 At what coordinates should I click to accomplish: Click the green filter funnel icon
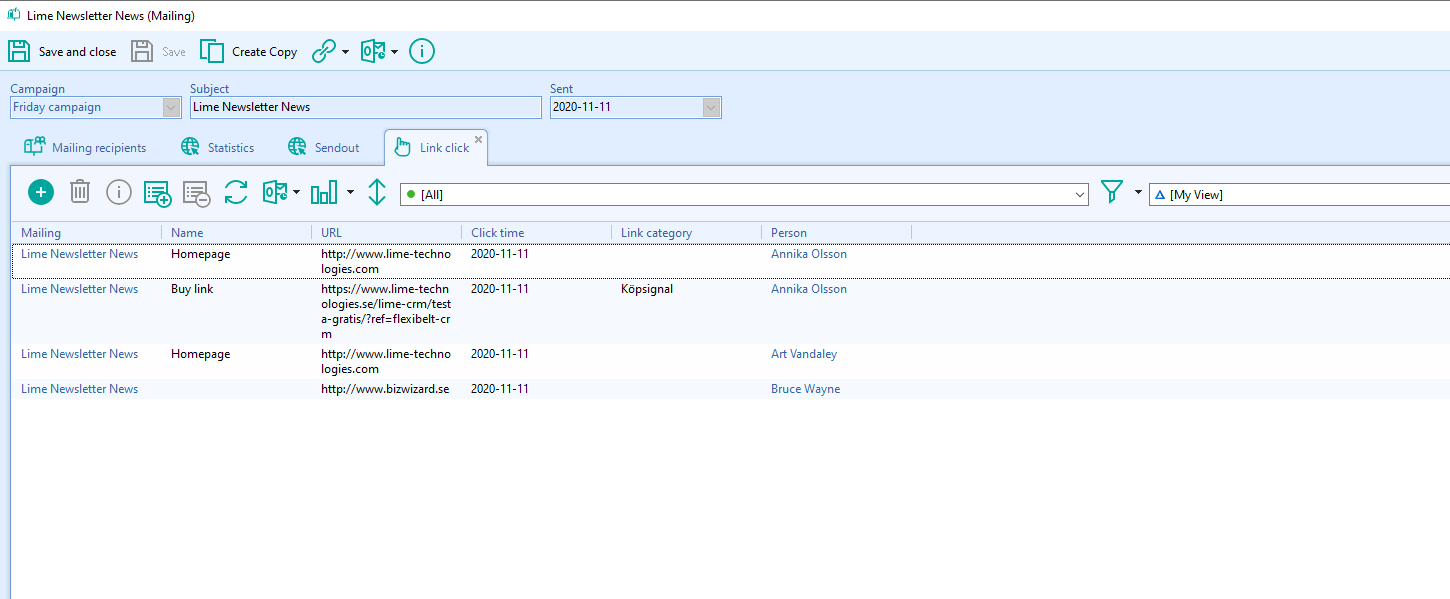point(1111,193)
